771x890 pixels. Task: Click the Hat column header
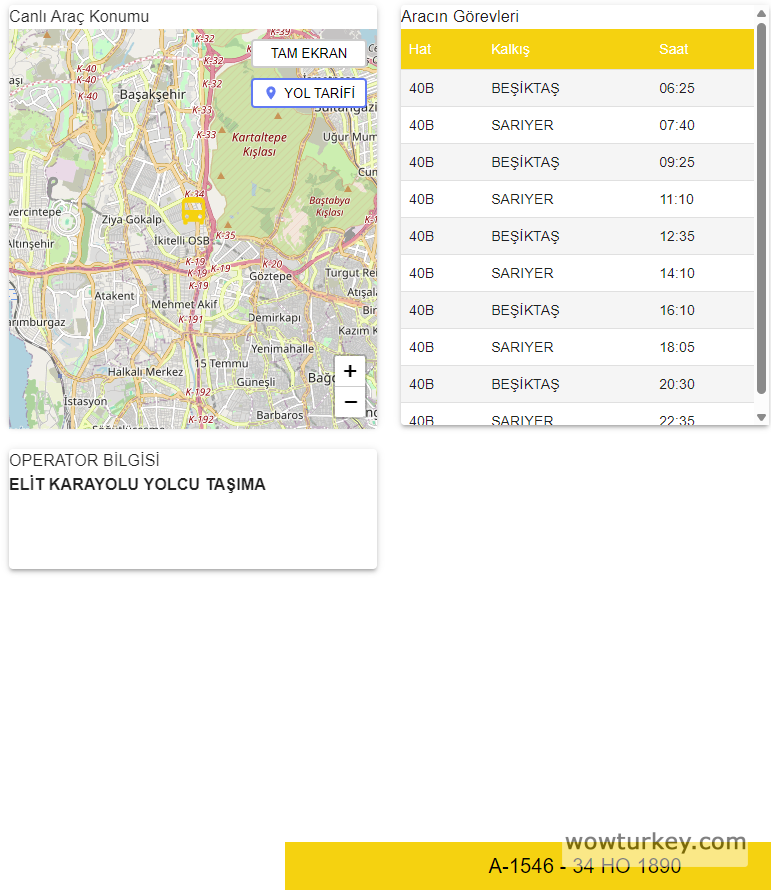[x=420, y=49]
